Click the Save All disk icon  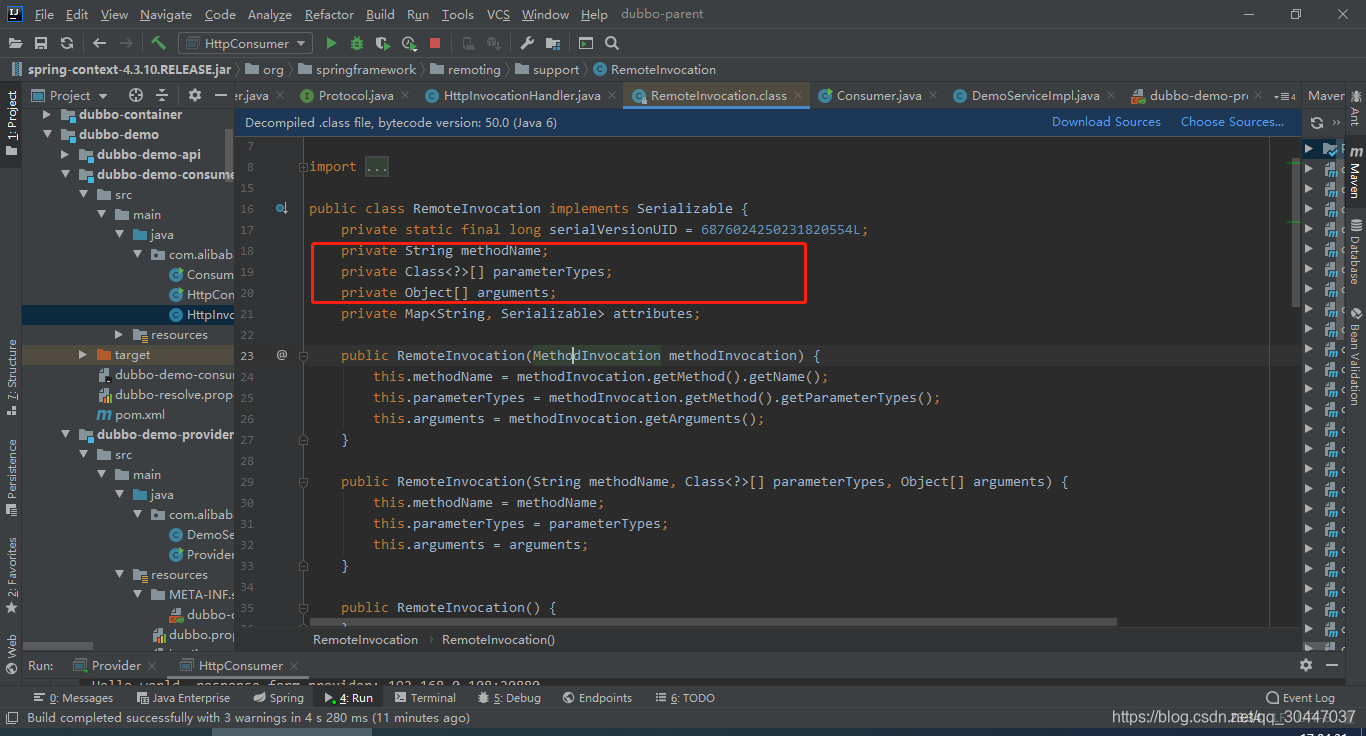pos(41,43)
